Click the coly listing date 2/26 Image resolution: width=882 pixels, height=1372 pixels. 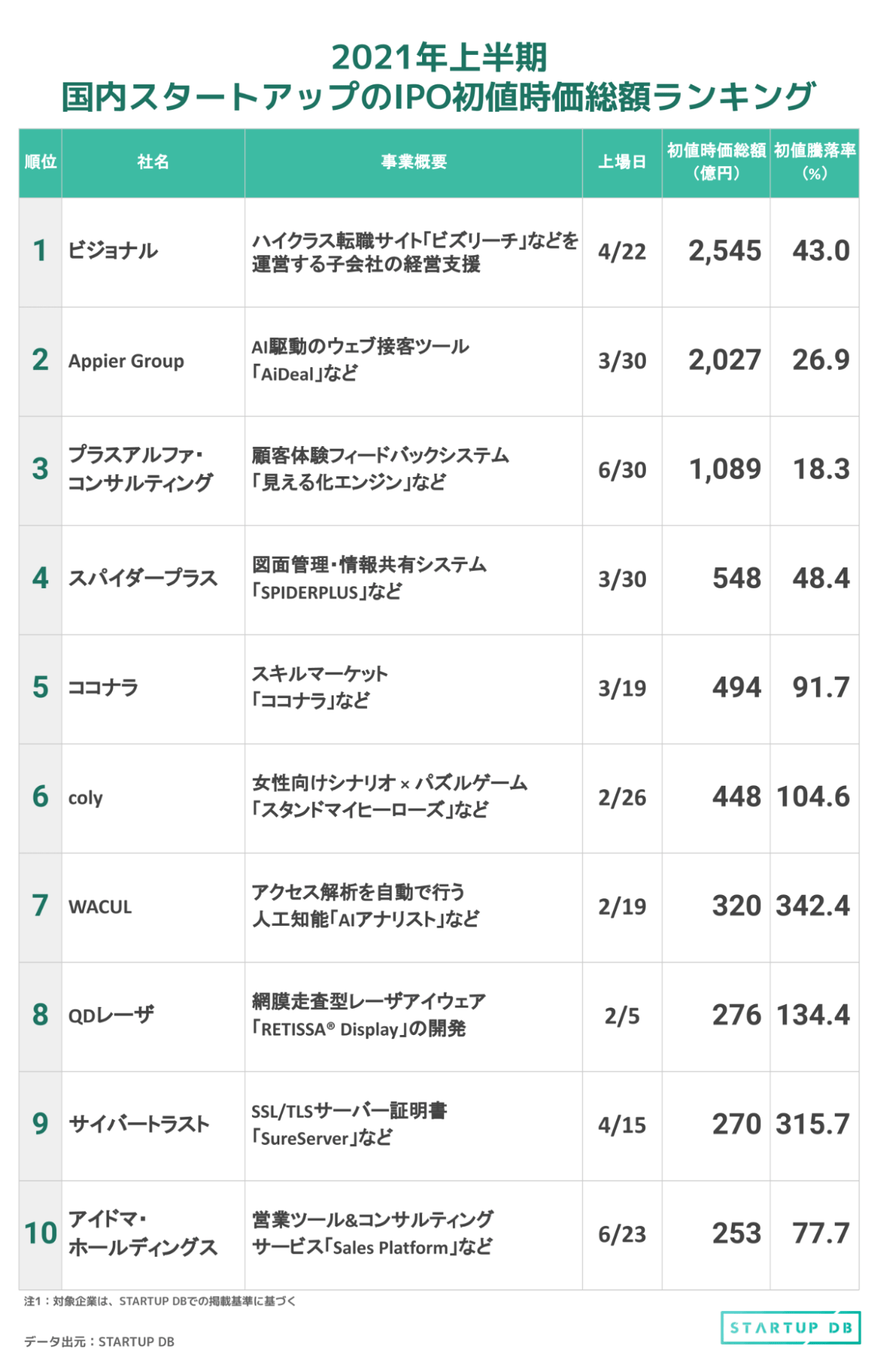click(x=622, y=798)
